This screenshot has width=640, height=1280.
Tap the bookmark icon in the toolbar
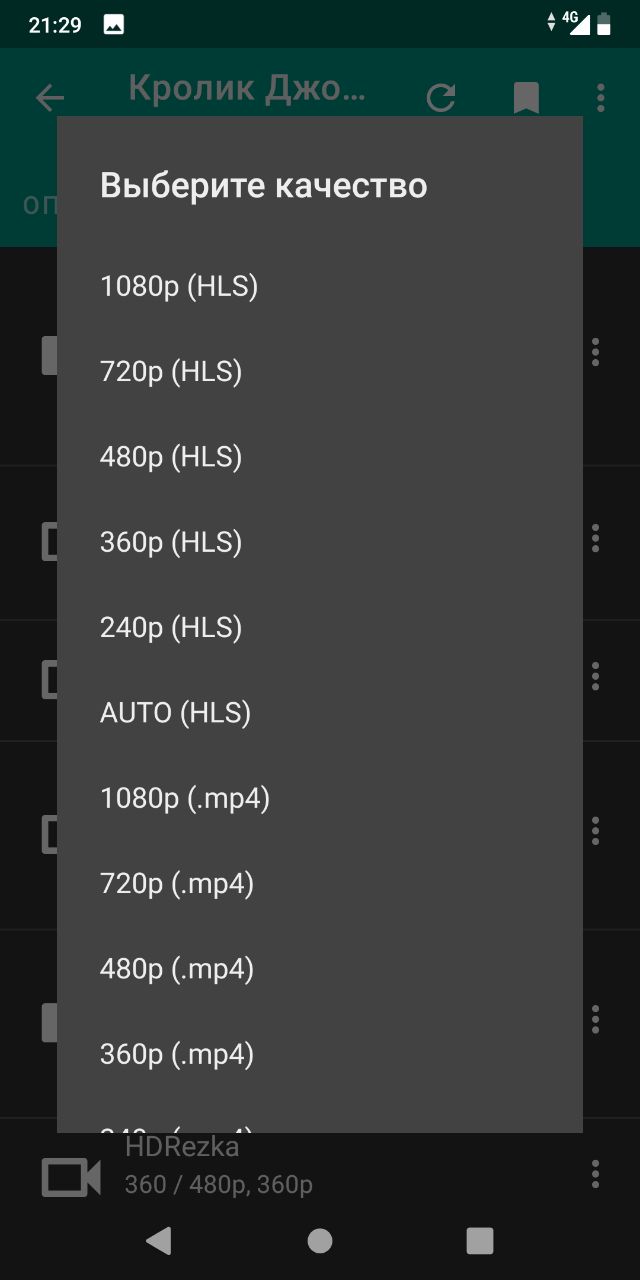point(526,97)
